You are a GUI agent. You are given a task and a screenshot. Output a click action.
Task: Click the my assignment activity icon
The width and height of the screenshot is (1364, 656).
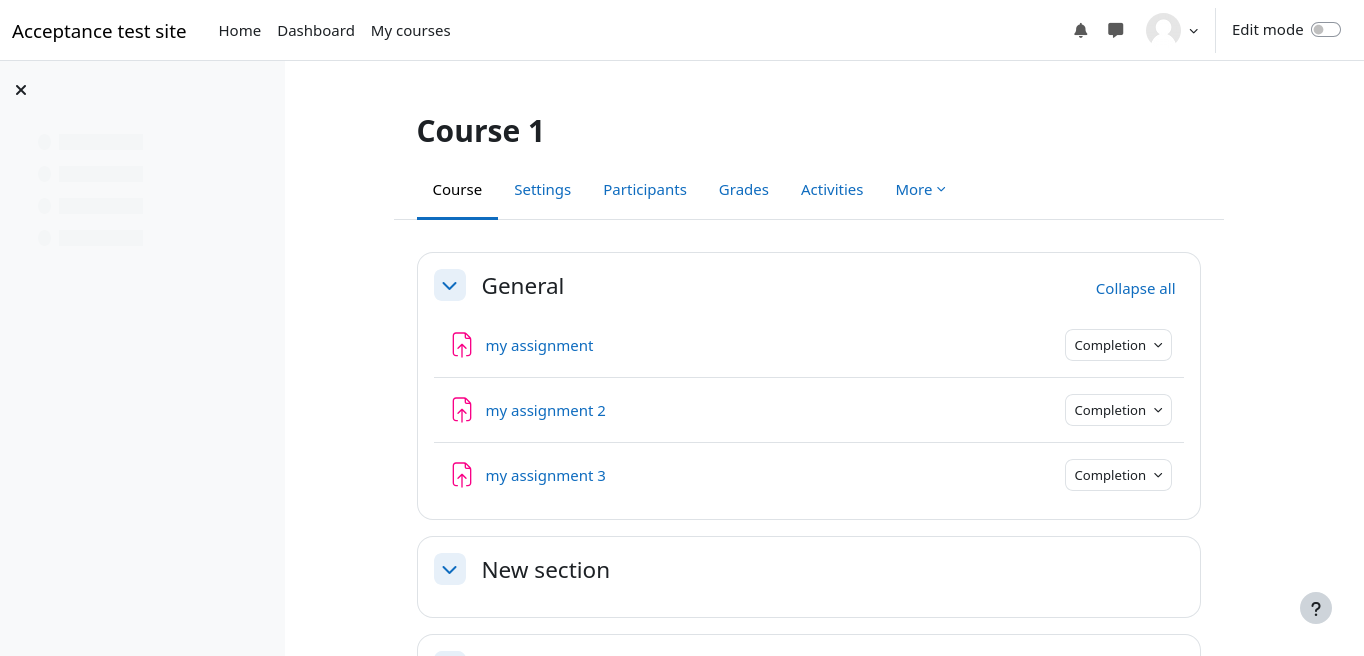pos(461,345)
